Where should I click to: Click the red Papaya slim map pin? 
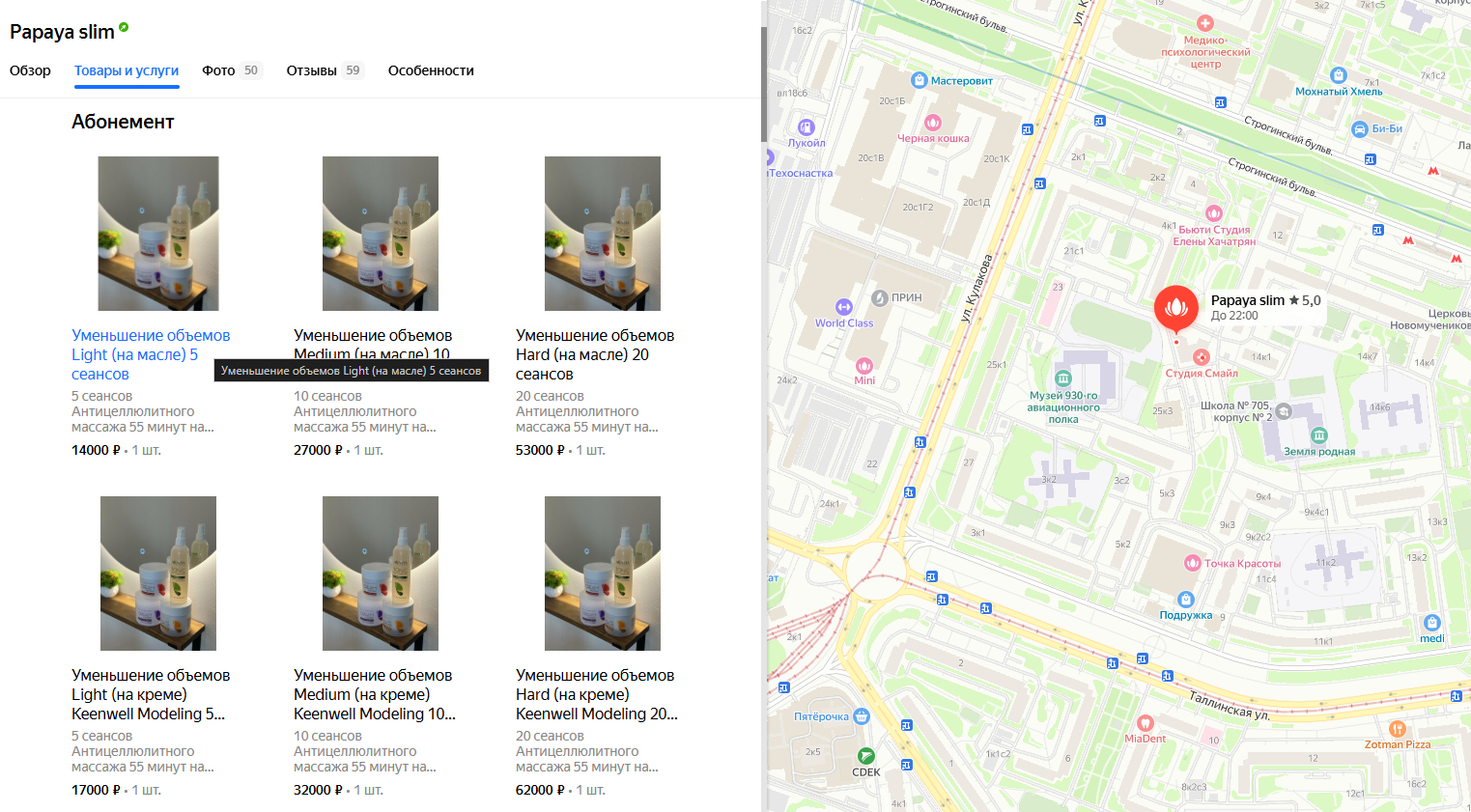[1175, 309]
